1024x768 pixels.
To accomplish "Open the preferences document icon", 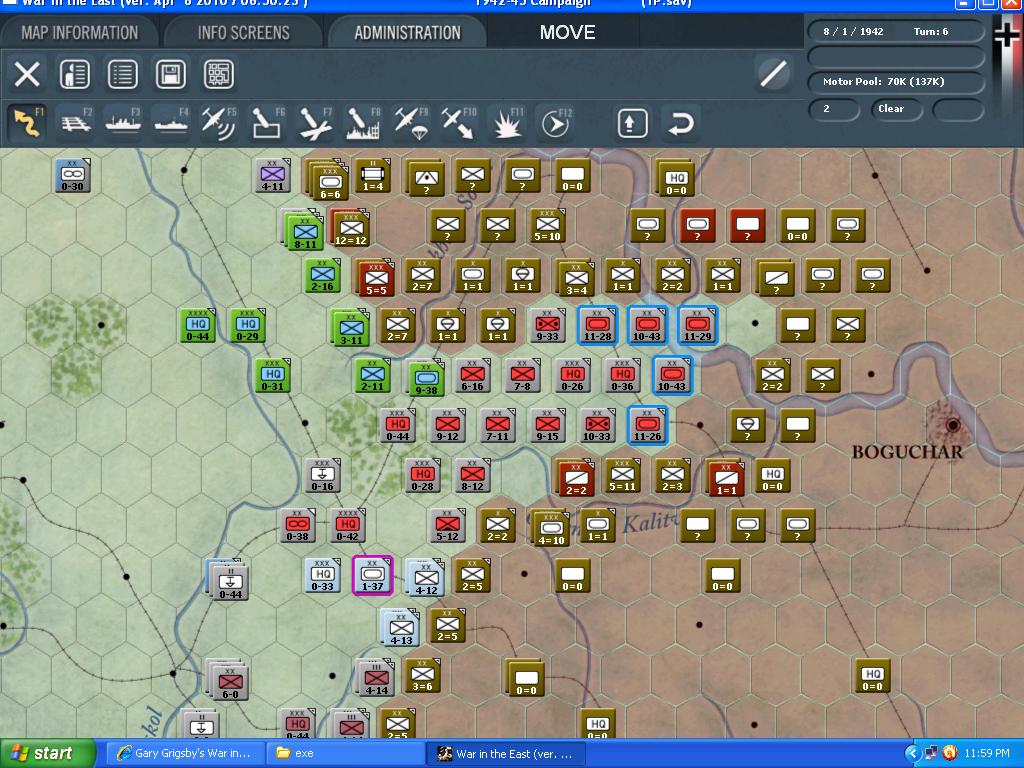I will pos(74,74).
